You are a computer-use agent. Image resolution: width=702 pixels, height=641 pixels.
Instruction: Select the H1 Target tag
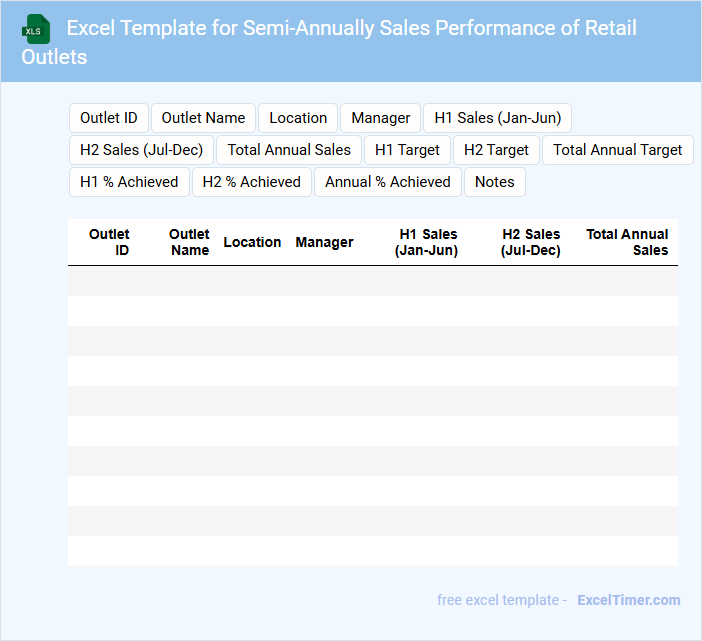[x=407, y=150]
